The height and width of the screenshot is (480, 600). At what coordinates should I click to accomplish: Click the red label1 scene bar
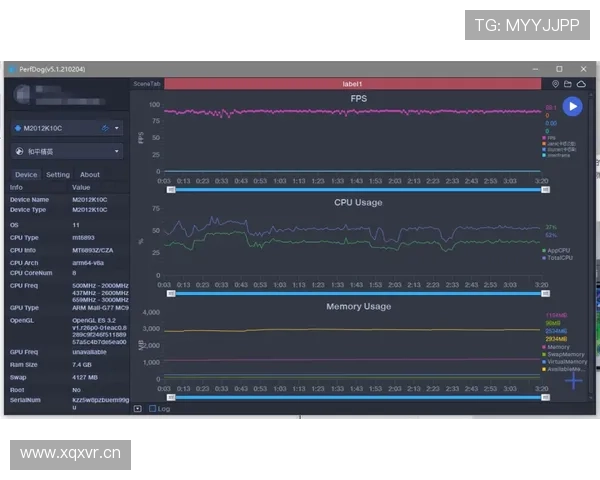[x=352, y=84]
